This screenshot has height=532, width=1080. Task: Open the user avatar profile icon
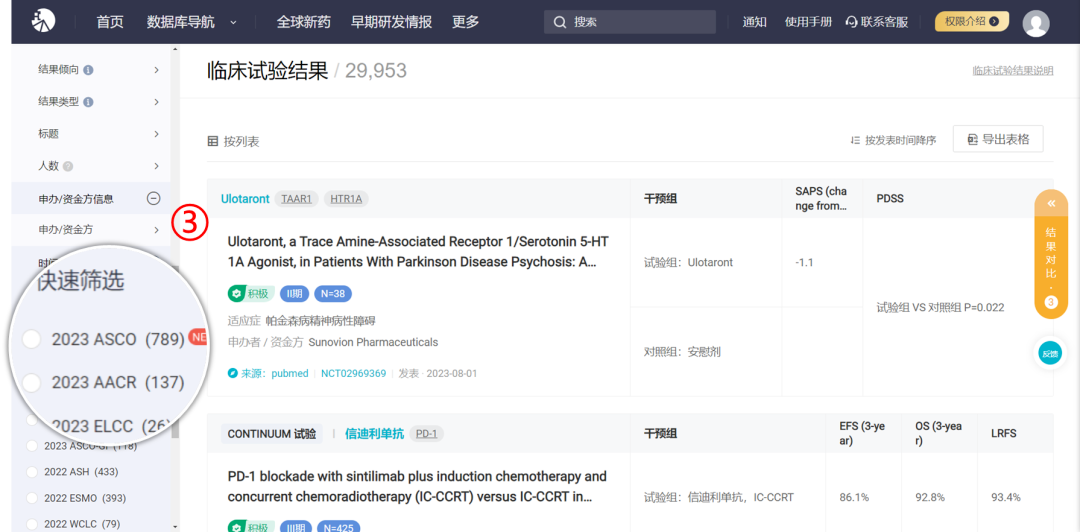pos(1036,23)
